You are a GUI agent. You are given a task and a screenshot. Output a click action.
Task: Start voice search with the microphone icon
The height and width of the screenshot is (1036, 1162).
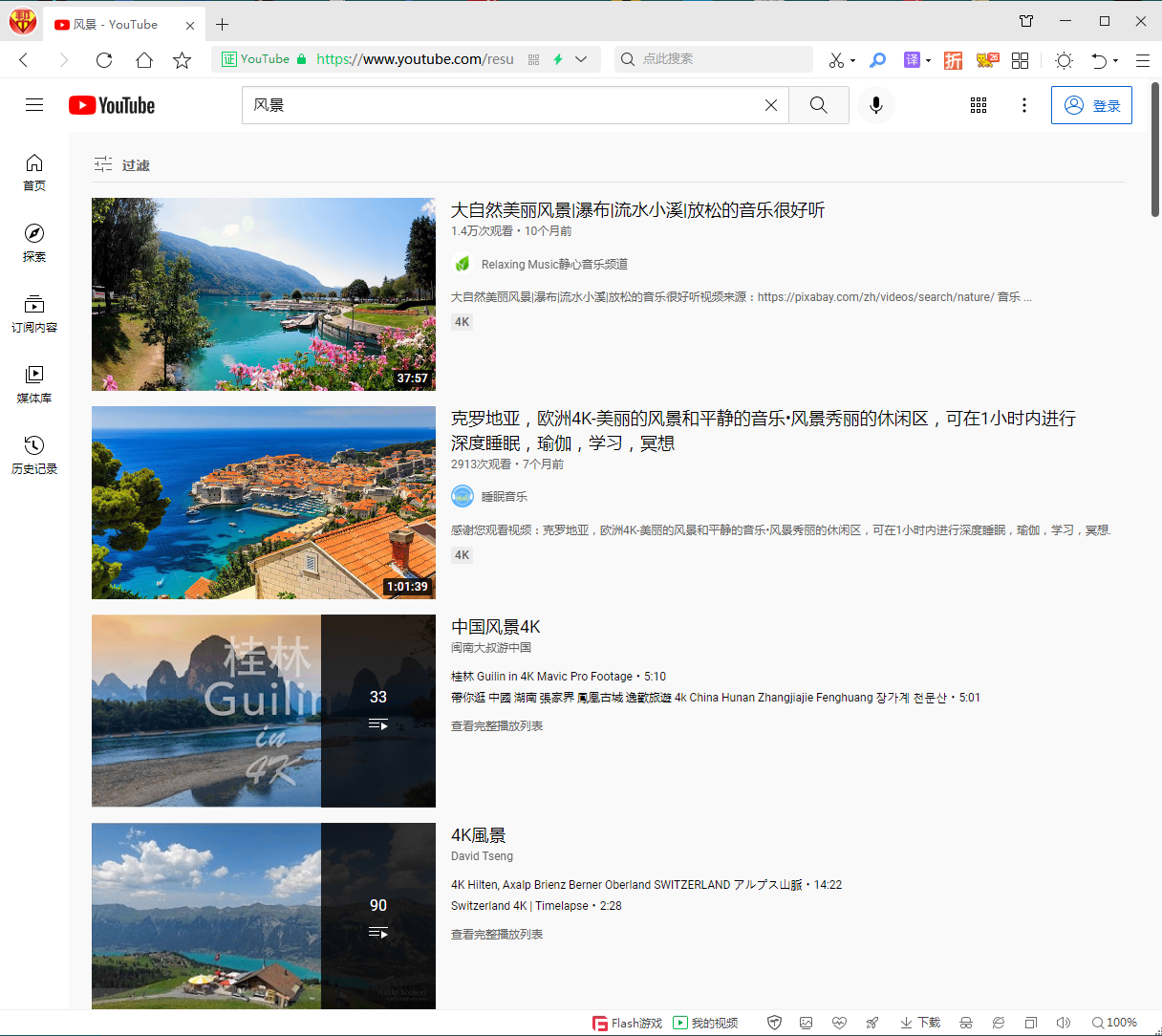pos(876,105)
